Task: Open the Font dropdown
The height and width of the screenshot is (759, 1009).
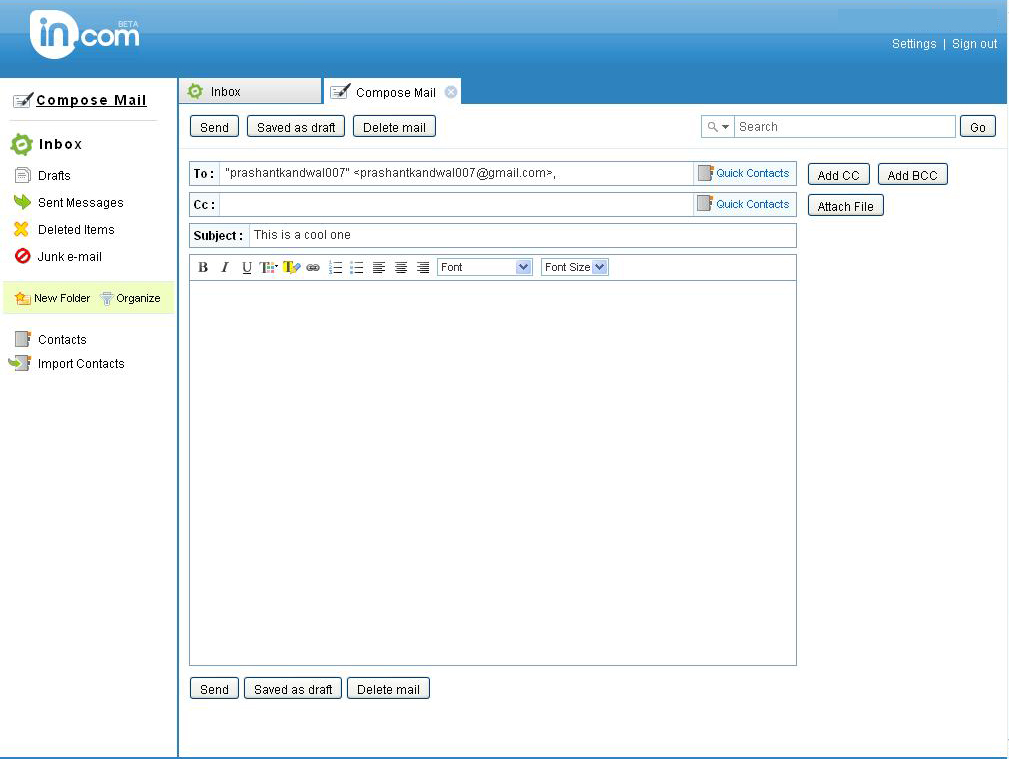Action: pos(485,267)
